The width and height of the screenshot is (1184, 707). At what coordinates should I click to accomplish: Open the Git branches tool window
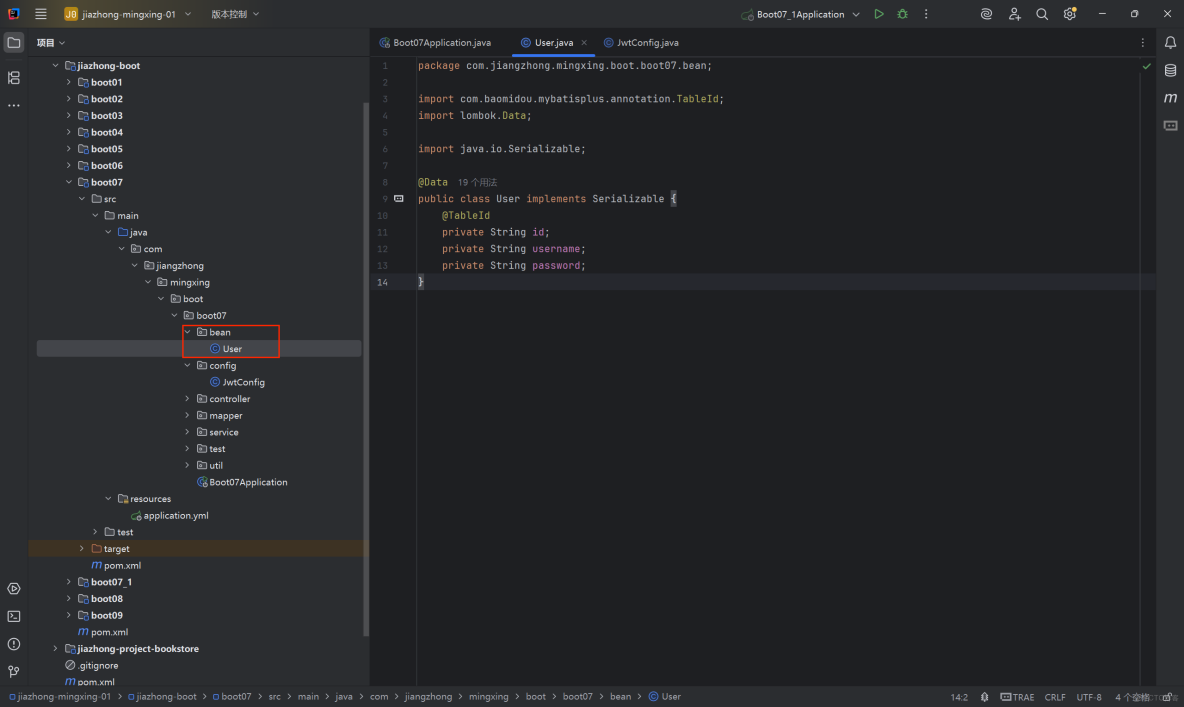13,672
